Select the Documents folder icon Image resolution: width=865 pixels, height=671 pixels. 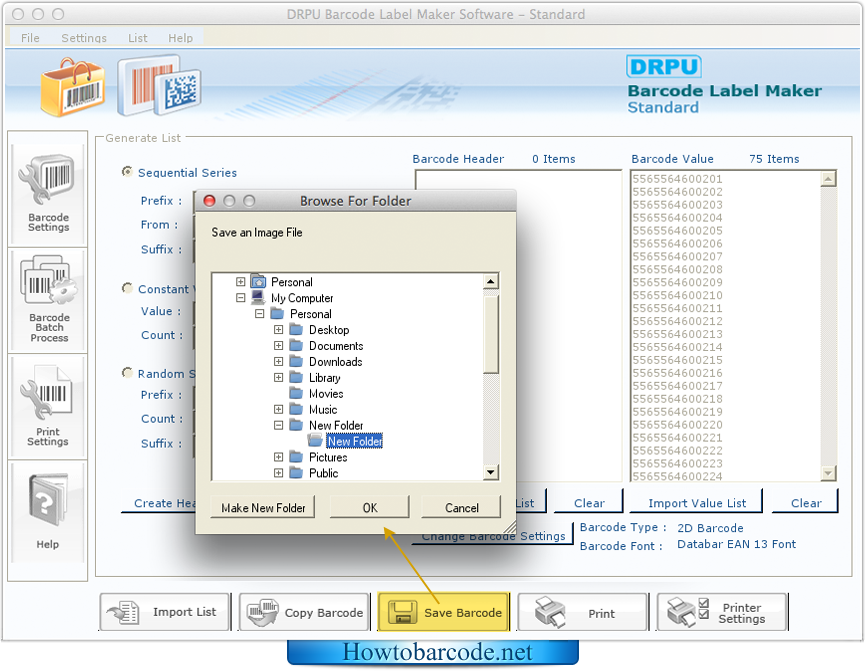tap(296, 345)
